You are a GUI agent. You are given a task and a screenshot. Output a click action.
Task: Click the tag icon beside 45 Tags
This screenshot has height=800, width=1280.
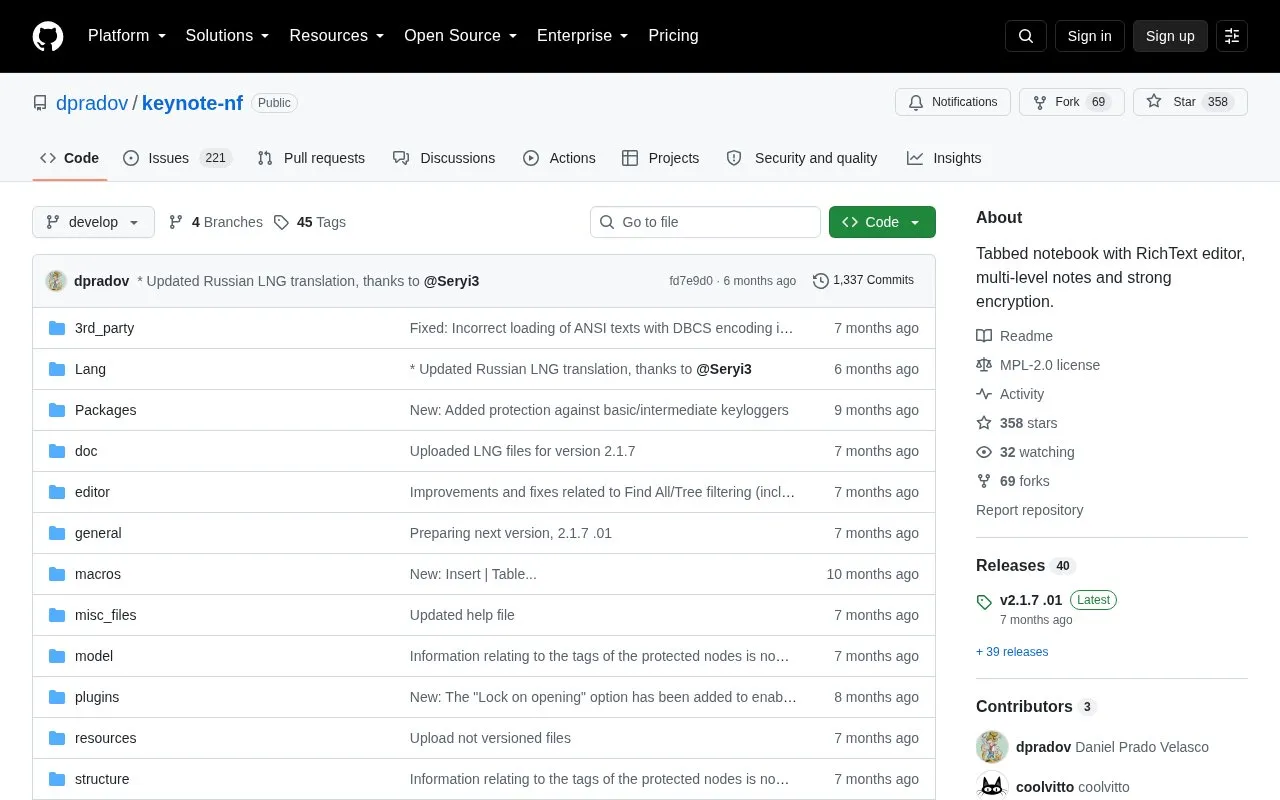point(282,222)
